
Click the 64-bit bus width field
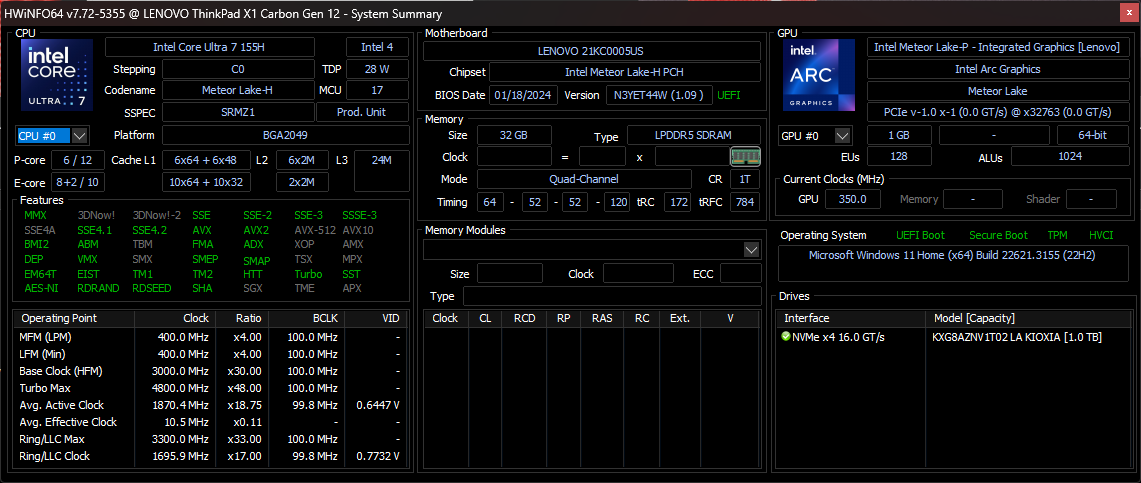point(1092,135)
